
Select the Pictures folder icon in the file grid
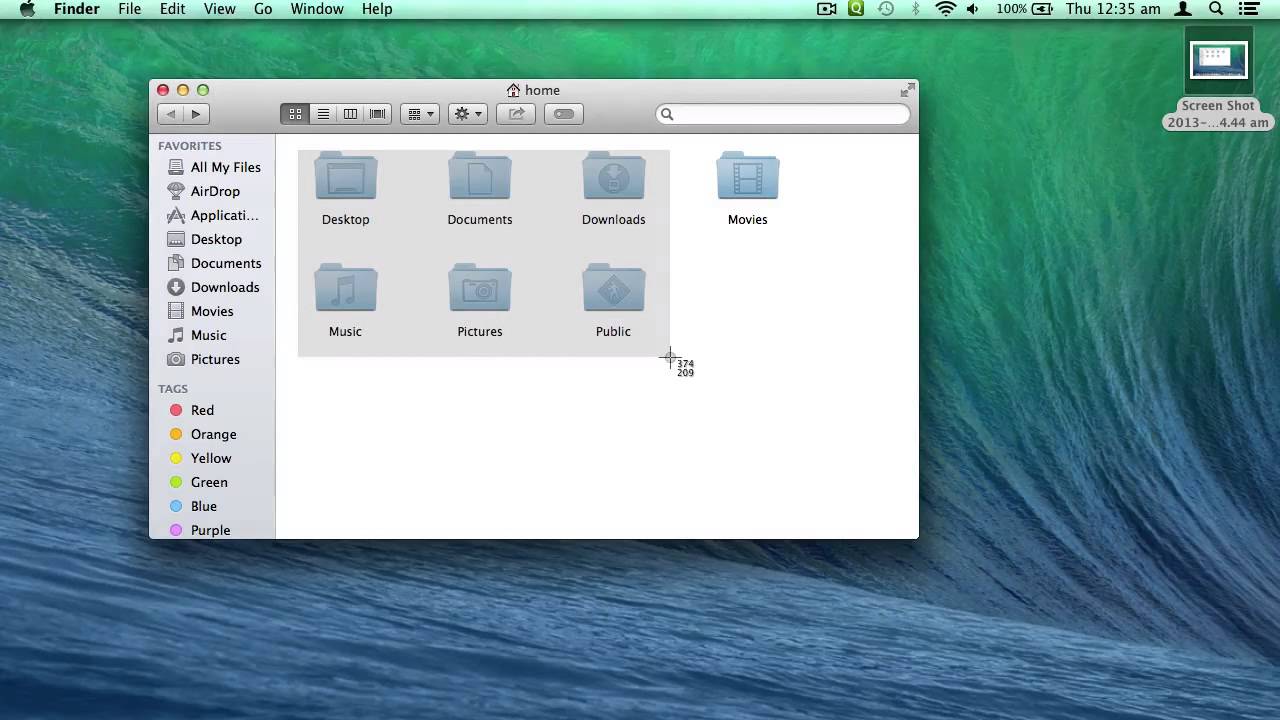480,290
